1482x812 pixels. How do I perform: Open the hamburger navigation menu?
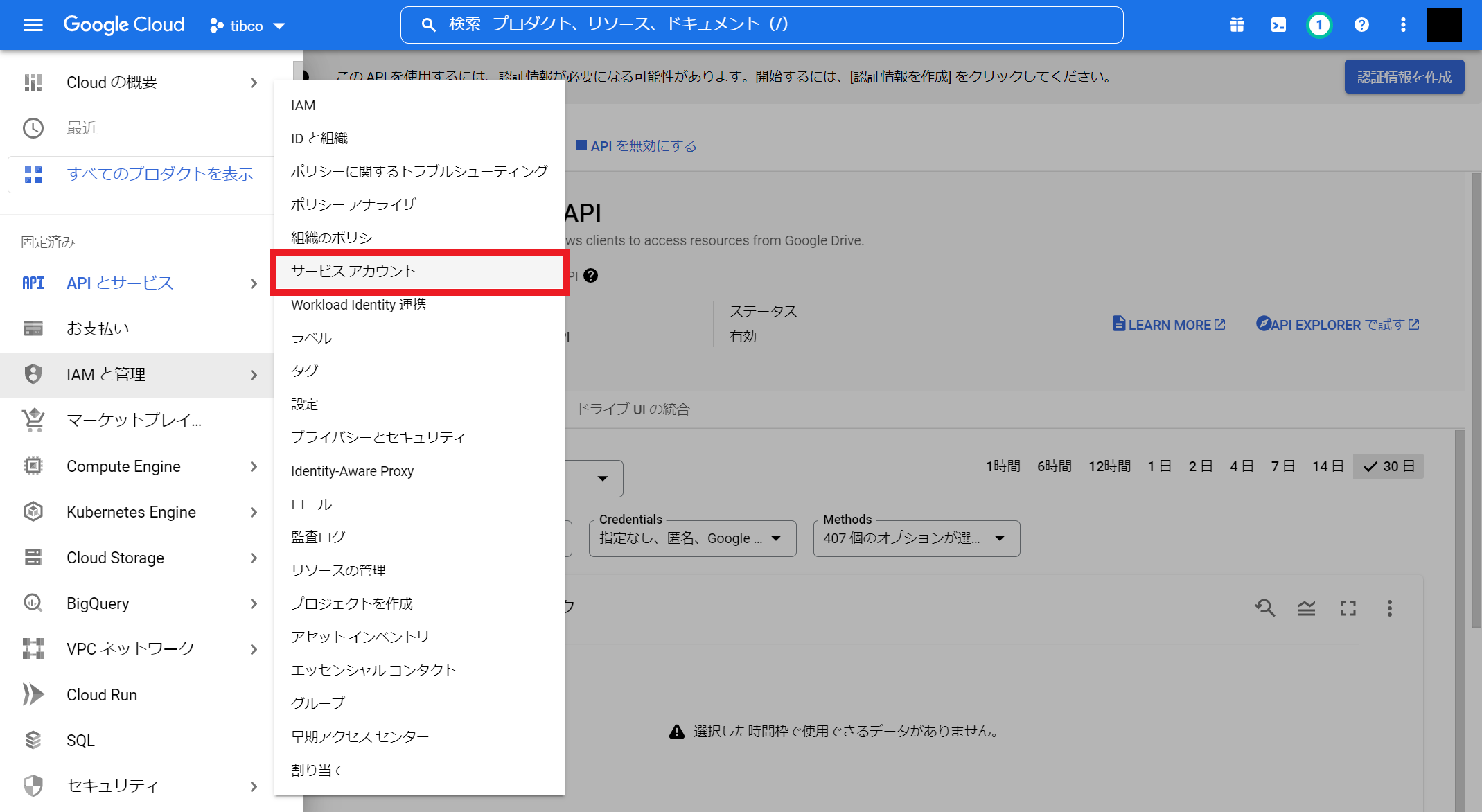click(33, 25)
